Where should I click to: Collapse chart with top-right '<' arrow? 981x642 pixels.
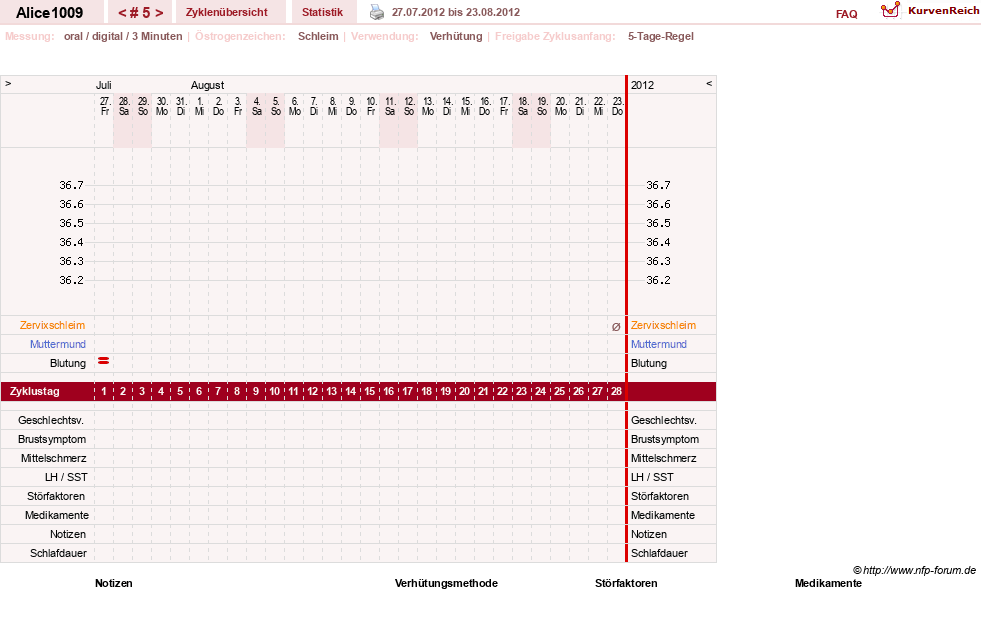(x=709, y=83)
